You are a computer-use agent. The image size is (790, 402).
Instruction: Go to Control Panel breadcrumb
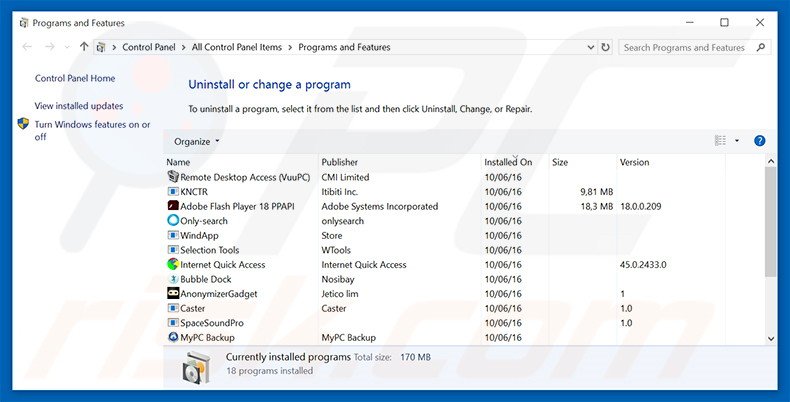(x=149, y=47)
